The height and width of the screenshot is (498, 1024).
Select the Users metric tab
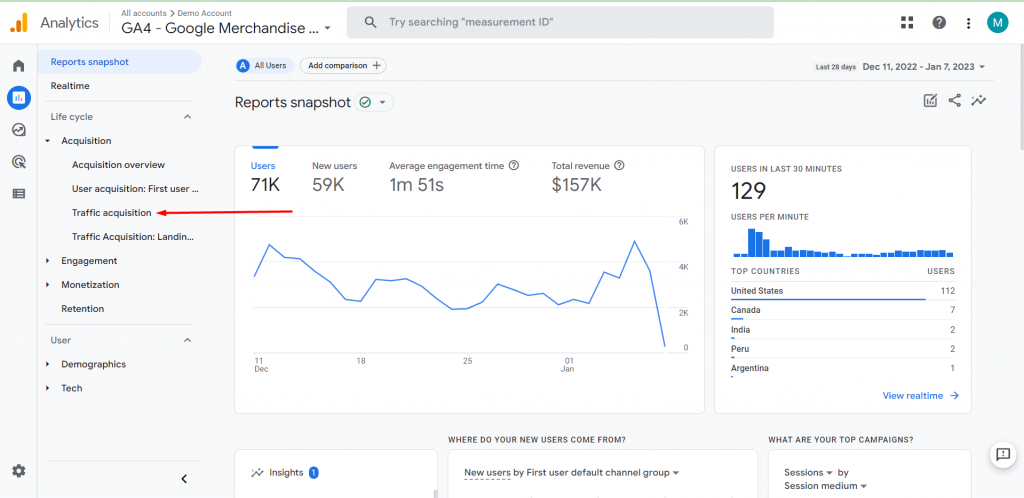265,176
